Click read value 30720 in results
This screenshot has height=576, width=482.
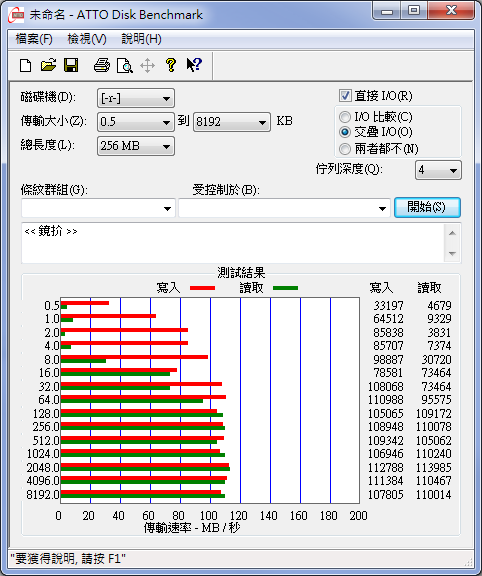[436, 360]
